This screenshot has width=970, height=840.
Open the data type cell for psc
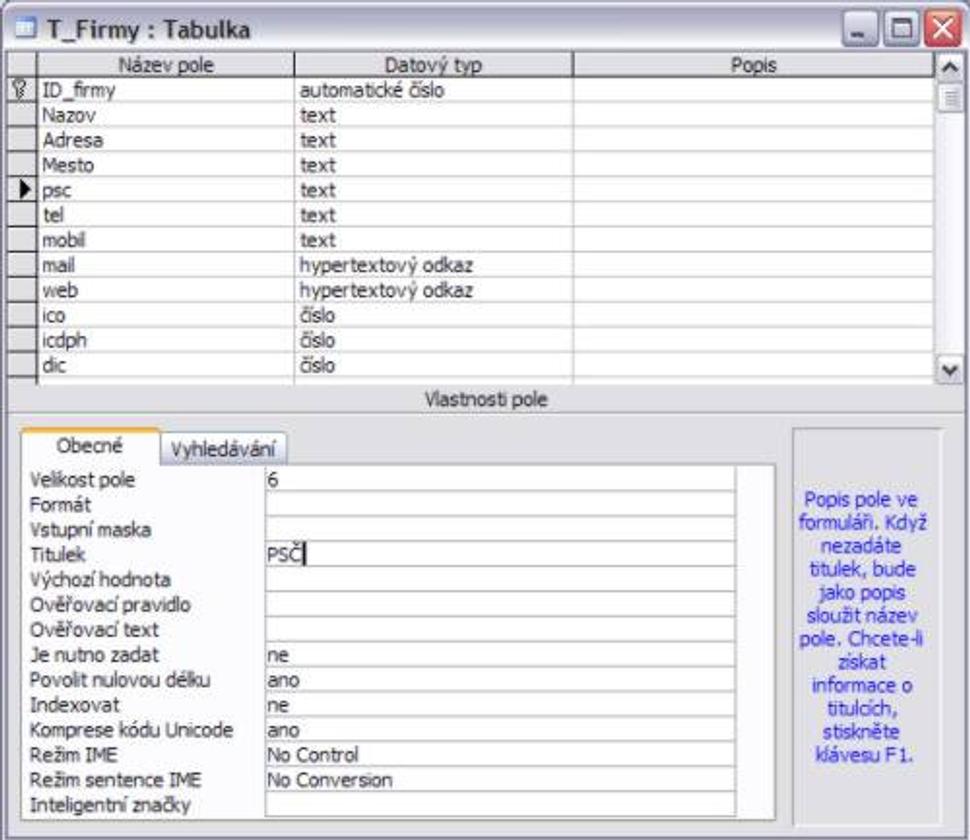click(x=434, y=190)
